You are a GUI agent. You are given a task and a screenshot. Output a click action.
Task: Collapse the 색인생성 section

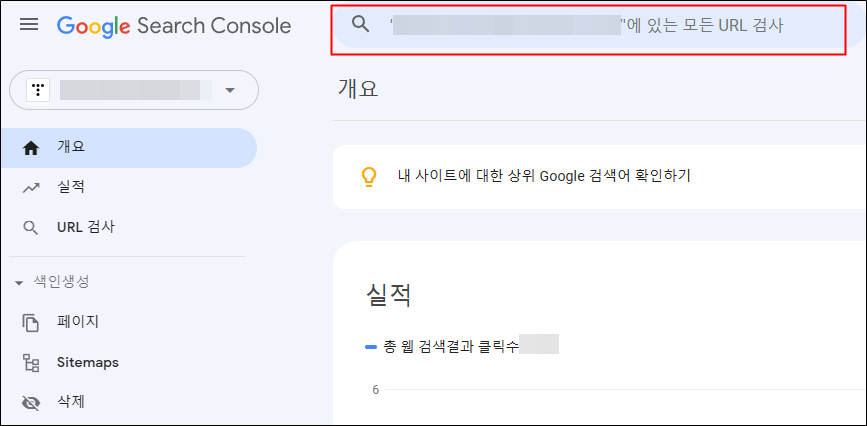click(x=51, y=282)
